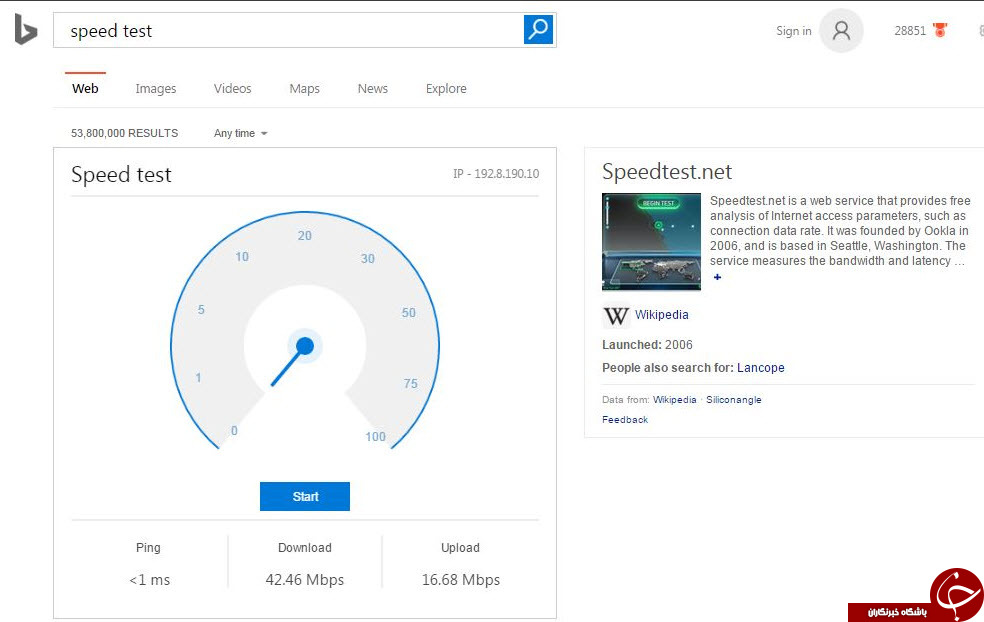Switch to the Images tab
Viewport: 984px width, 622px height.
click(x=156, y=88)
